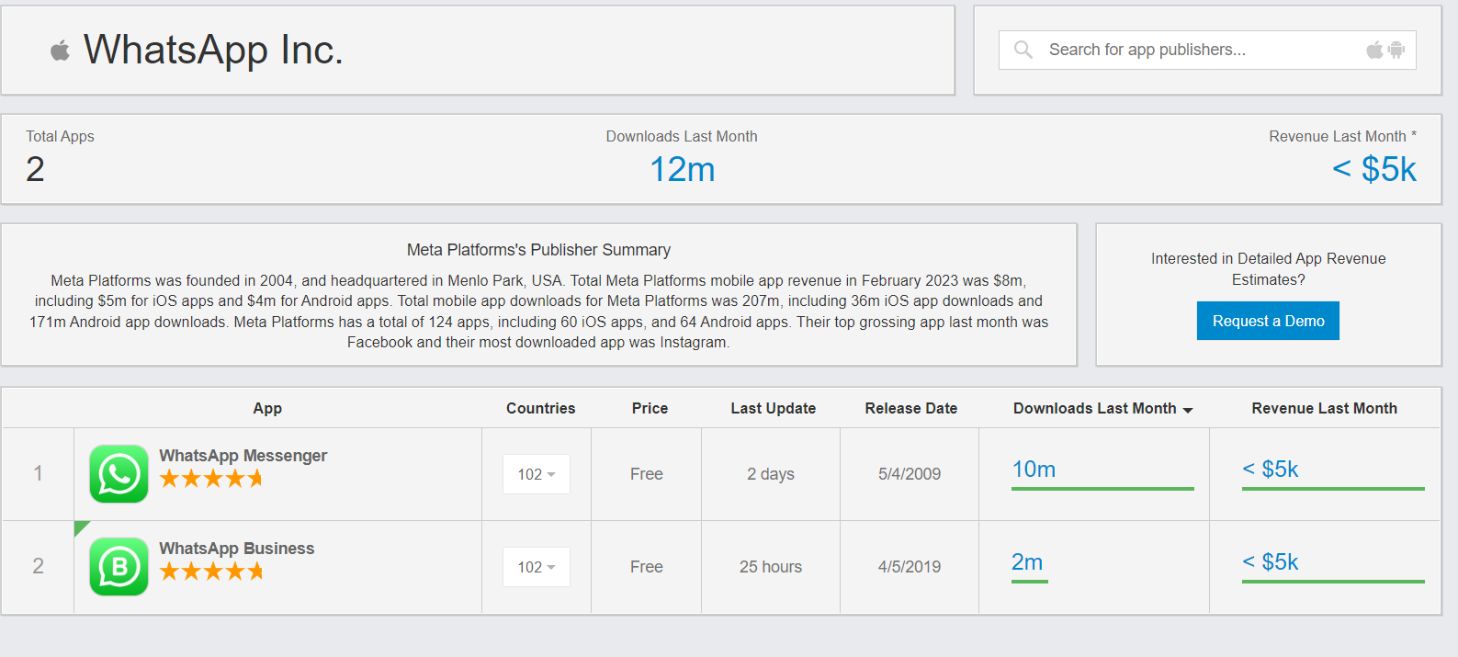Click the 12m Downloads Last Month total
1458x657 pixels.
(x=682, y=170)
